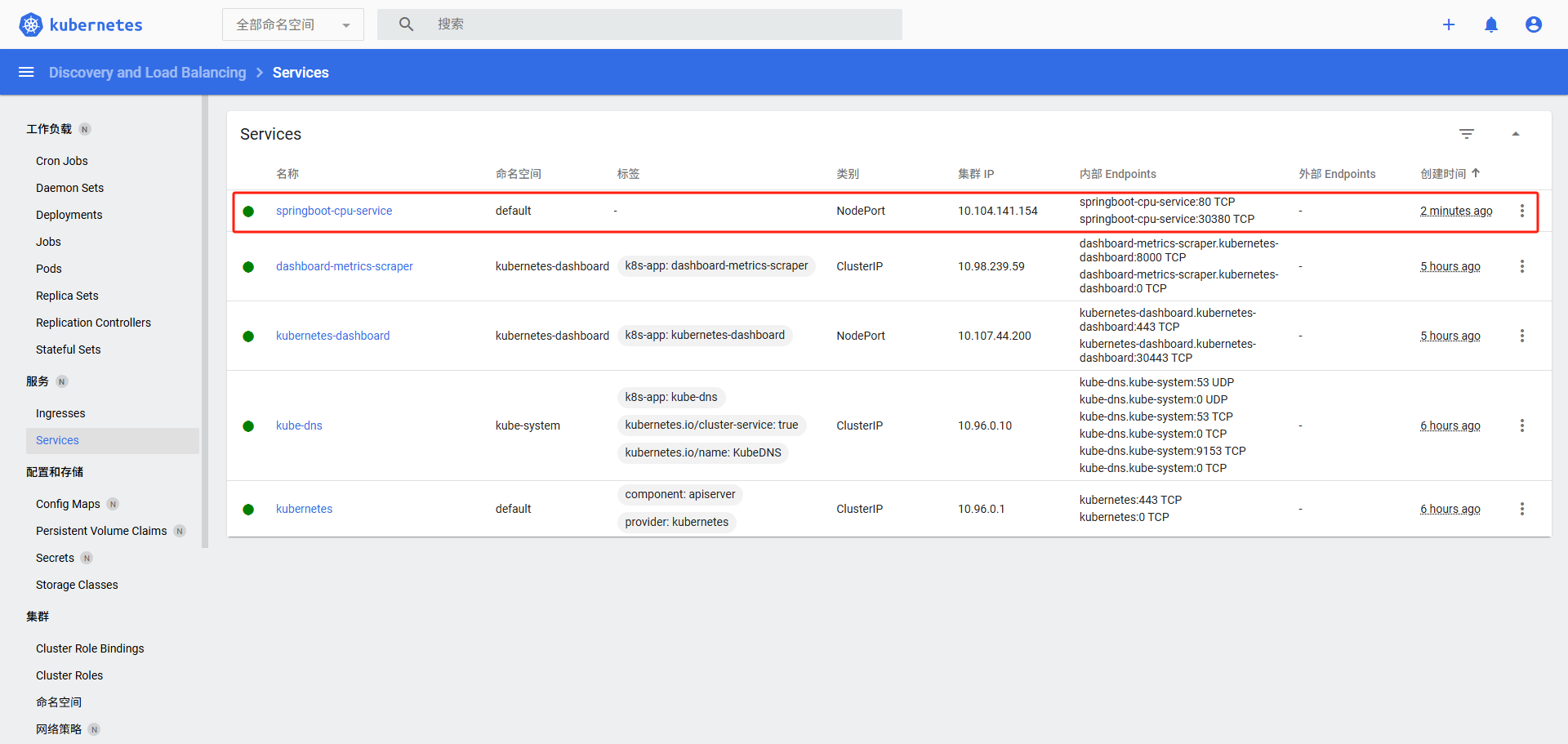Viewport: 1568px width, 744px height.
Task: Open actions menu for kube-dns
Action: (x=1522, y=425)
